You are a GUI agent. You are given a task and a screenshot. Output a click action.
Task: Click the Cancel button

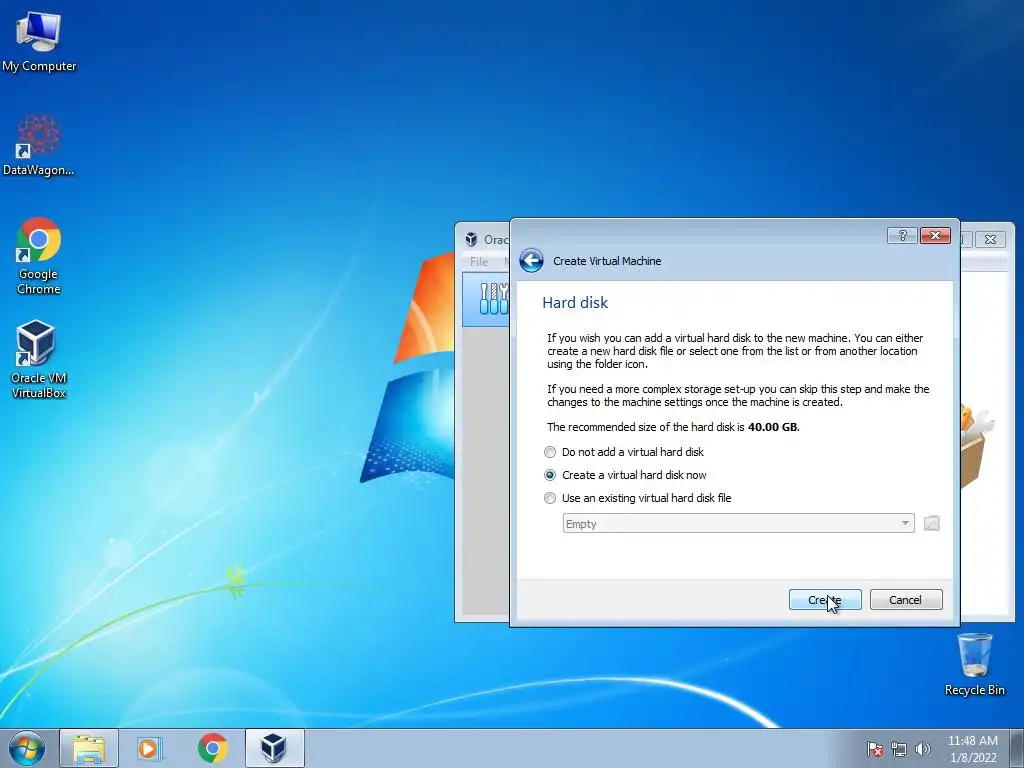click(906, 600)
